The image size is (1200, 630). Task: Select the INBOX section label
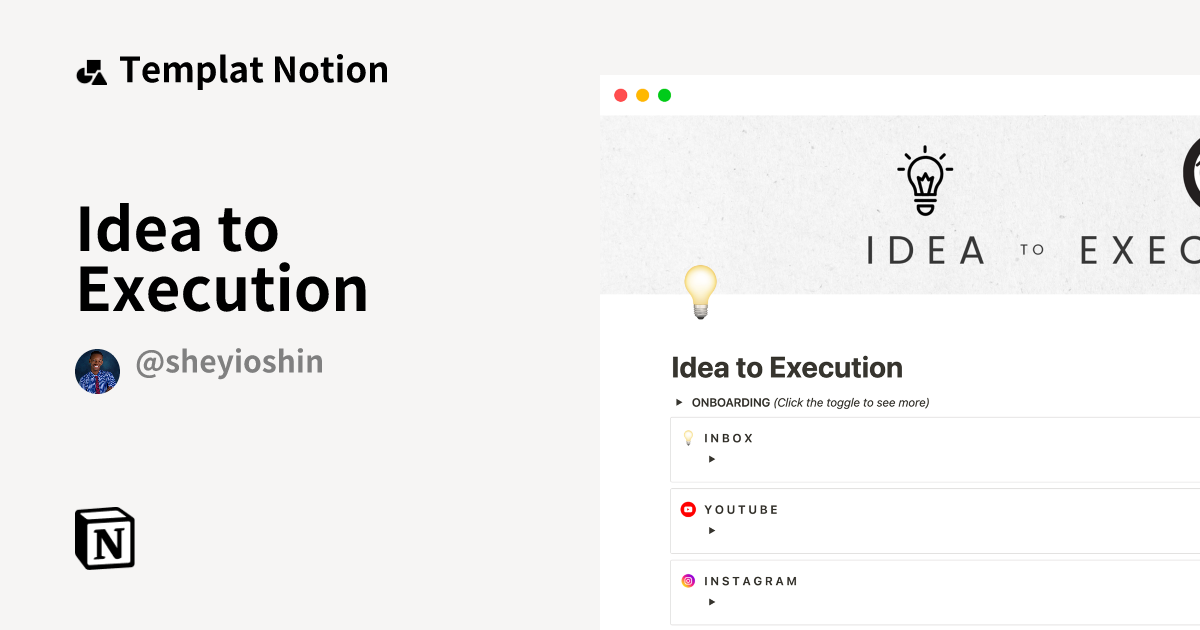tap(729, 437)
